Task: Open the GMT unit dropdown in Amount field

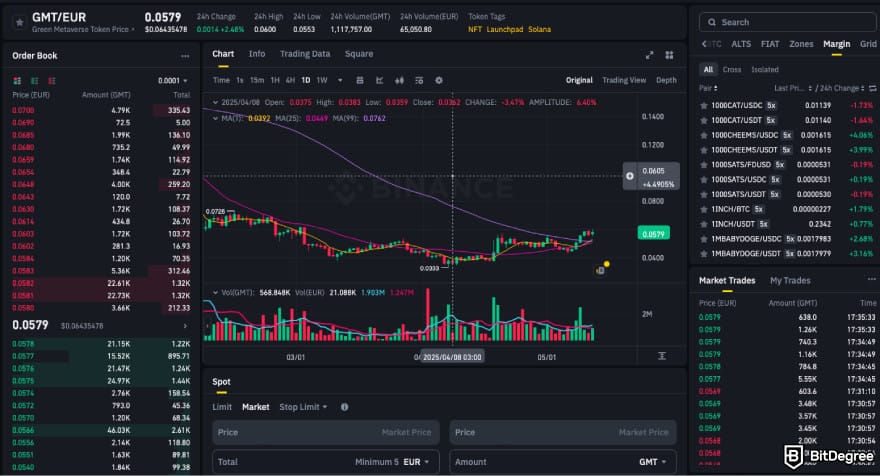Action: tap(653, 462)
